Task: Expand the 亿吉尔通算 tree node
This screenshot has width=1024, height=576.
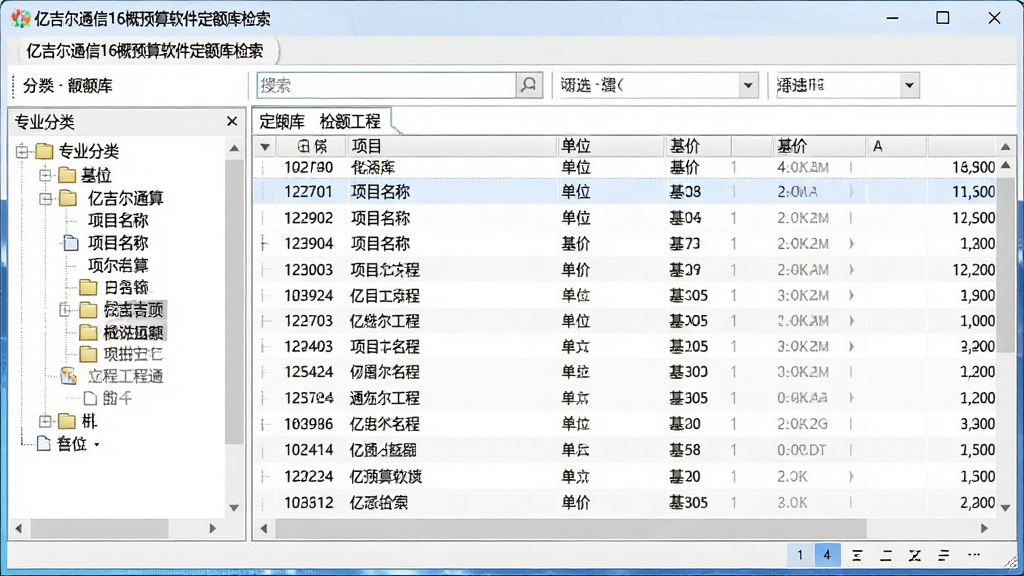Action: 45,199
